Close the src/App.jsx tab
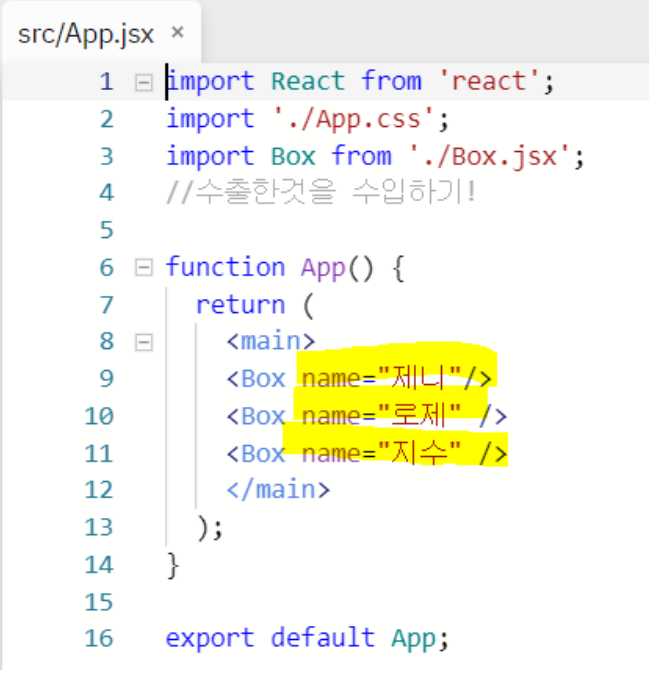649x674 pixels. 178,32
